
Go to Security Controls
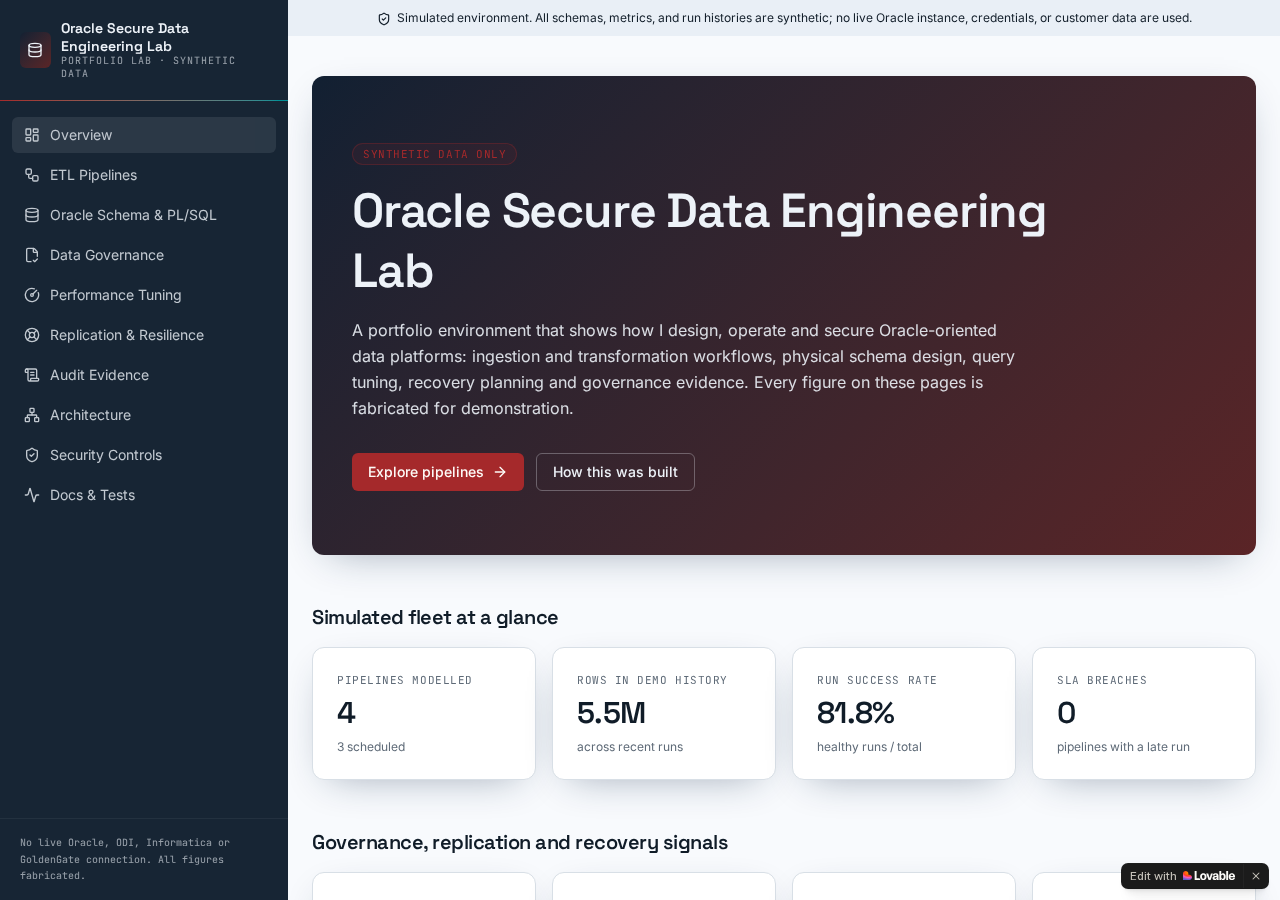(x=144, y=455)
